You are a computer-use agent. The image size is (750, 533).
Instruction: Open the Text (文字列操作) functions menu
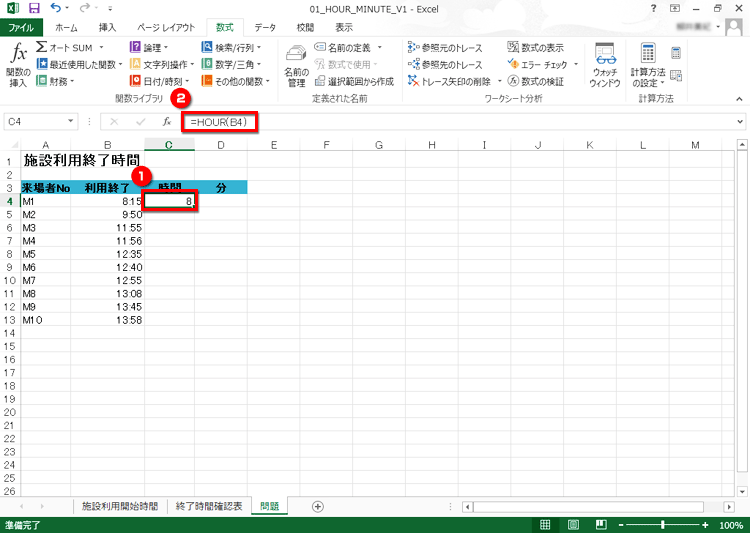point(162,64)
